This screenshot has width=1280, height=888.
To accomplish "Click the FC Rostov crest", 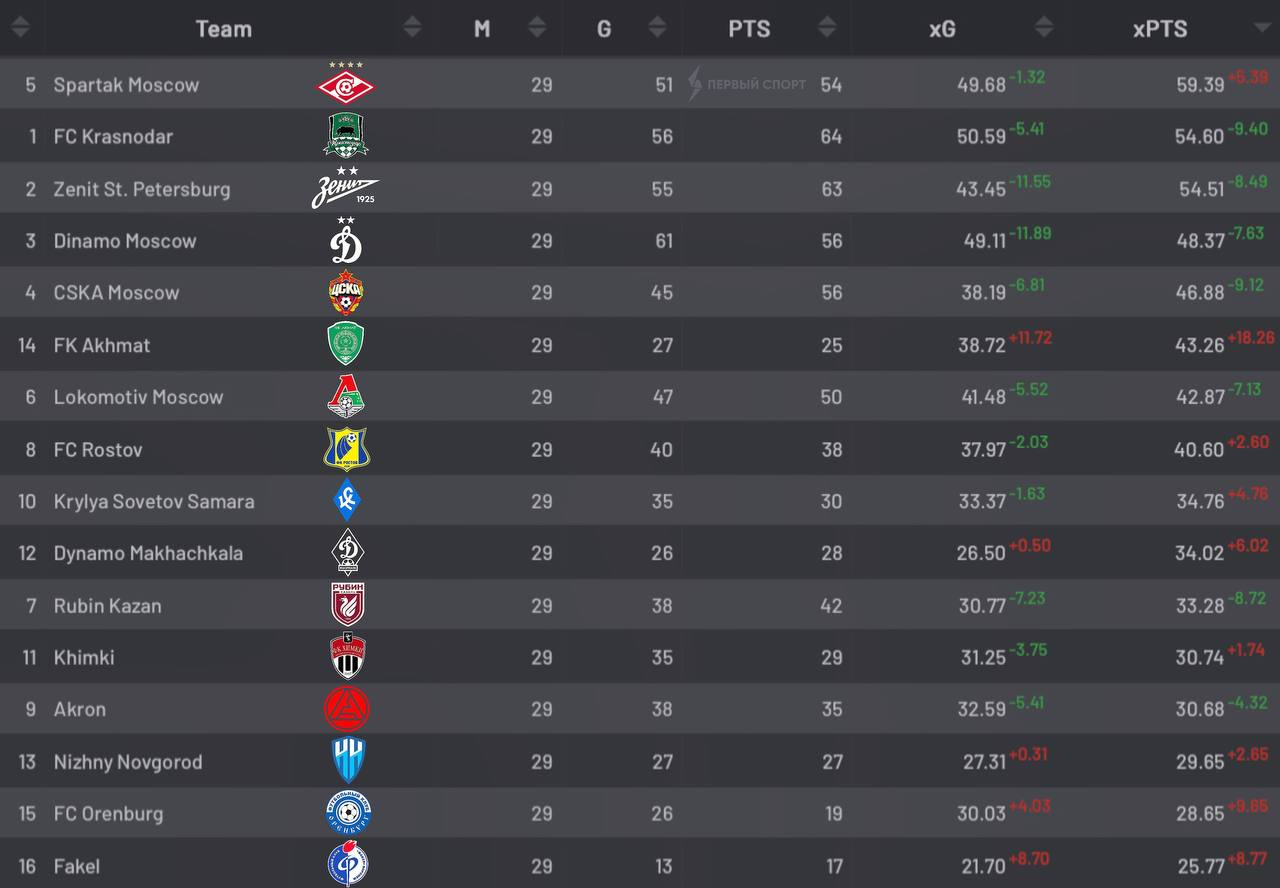I will coord(346,448).
